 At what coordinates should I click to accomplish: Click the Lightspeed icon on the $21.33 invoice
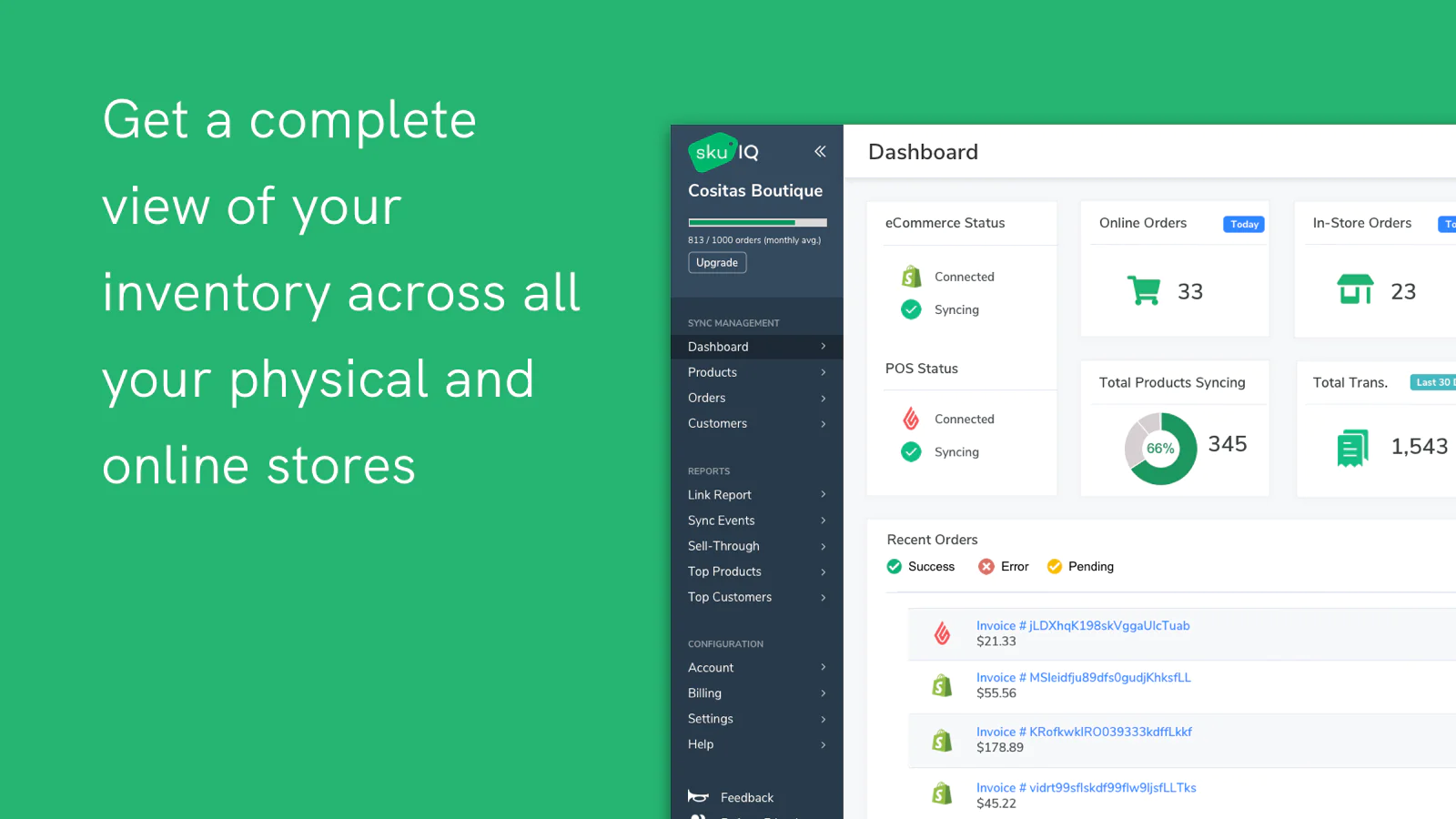(x=942, y=633)
